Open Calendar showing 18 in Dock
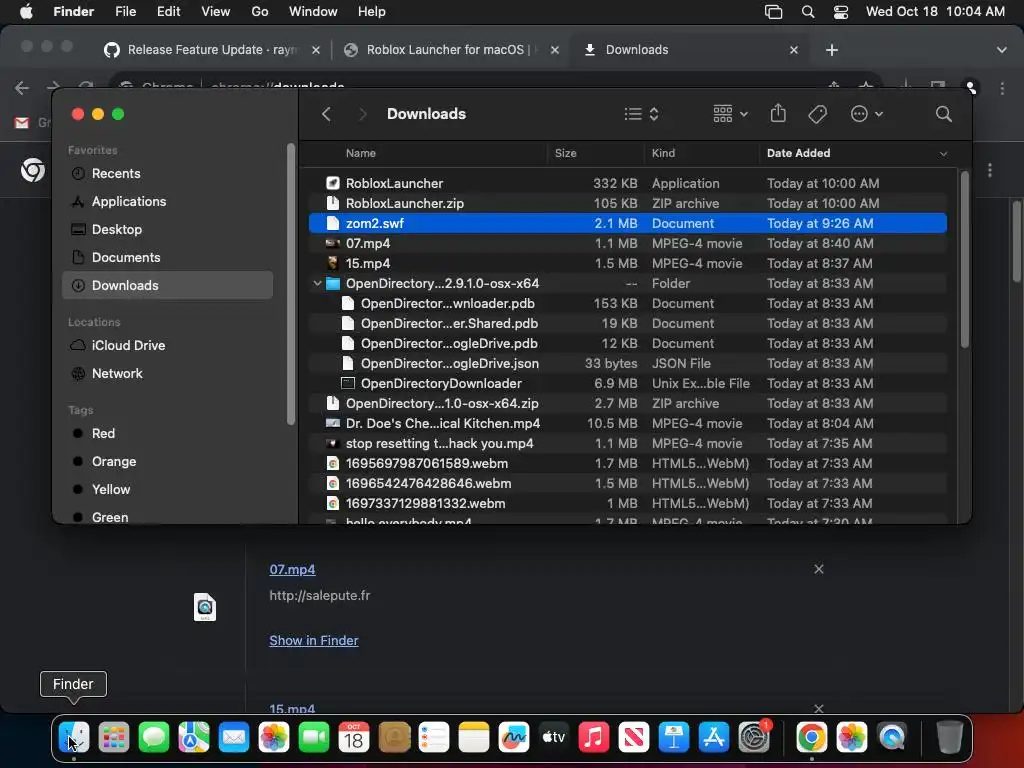Image resolution: width=1024 pixels, height=768 pixels. pyautogui.click(x=354, y=737)
